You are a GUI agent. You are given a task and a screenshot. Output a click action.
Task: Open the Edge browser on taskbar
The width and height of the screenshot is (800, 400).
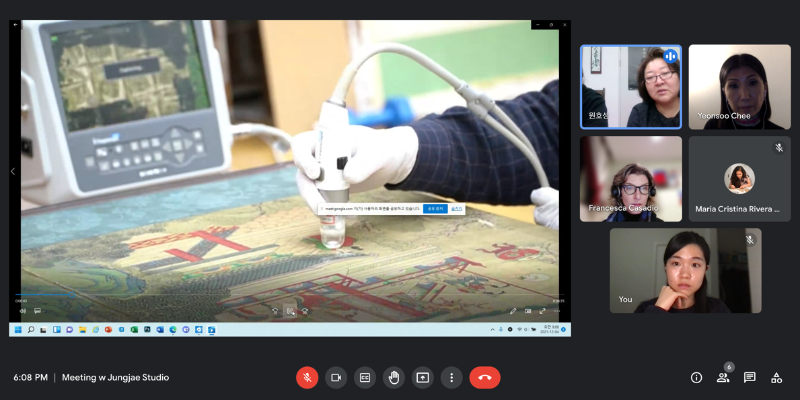(173, 330)
